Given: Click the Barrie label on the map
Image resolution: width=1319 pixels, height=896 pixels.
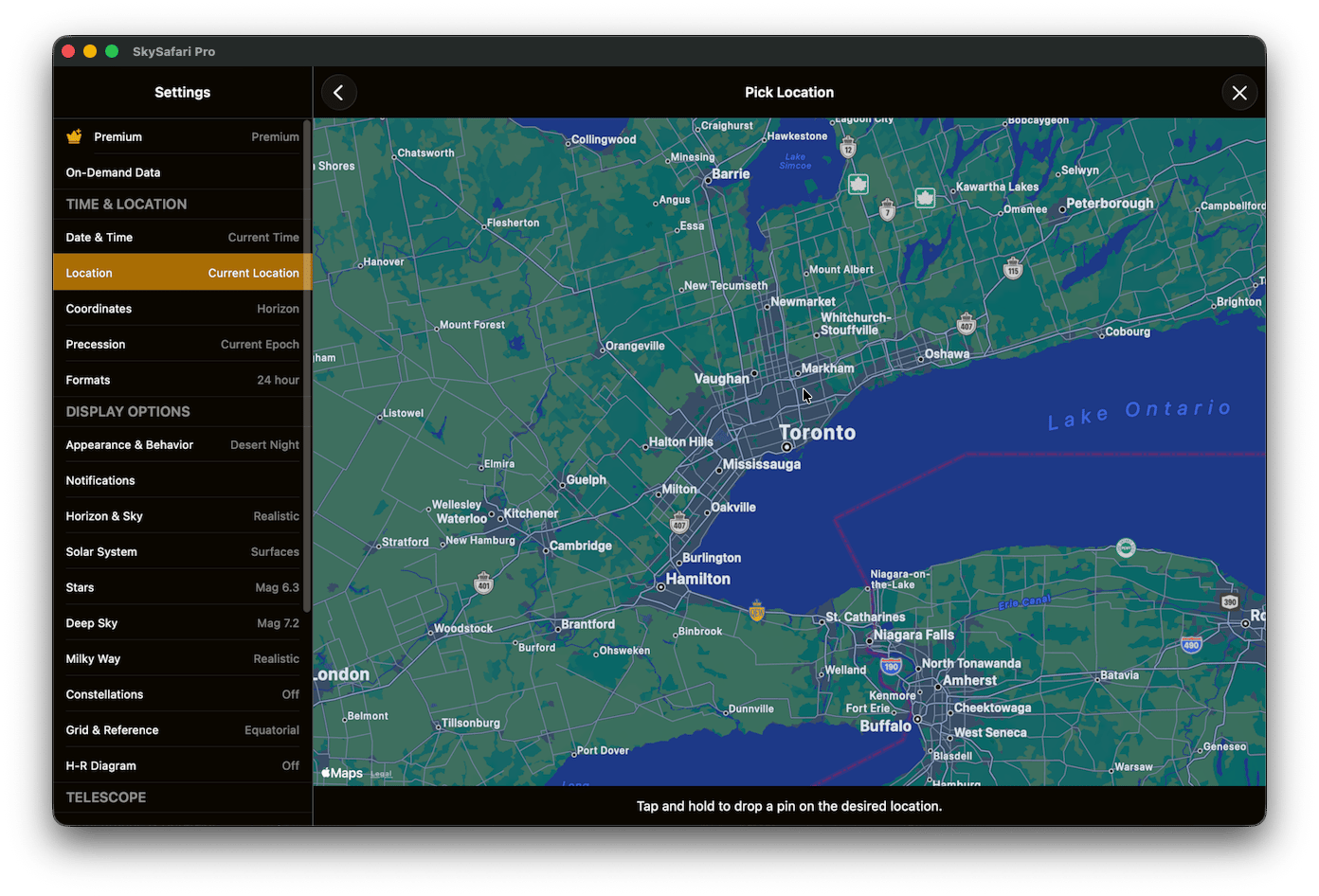Looking at the screenshot, I should click(731, 174).
